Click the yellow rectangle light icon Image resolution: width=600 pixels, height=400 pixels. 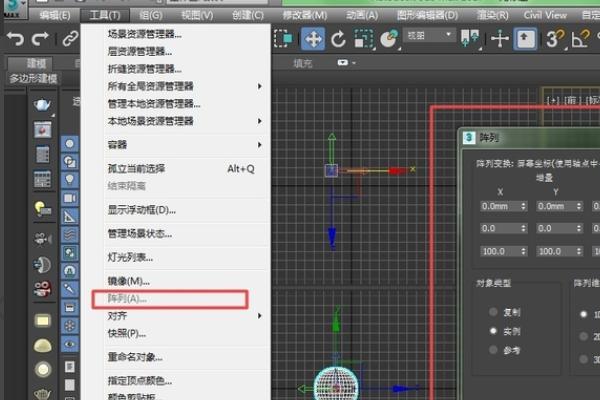click(x=42, y=320)
